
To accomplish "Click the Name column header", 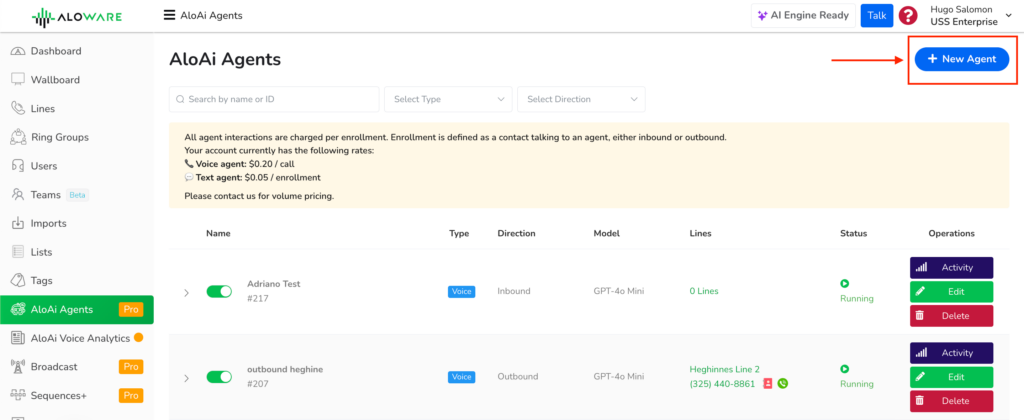I will 218,233.
